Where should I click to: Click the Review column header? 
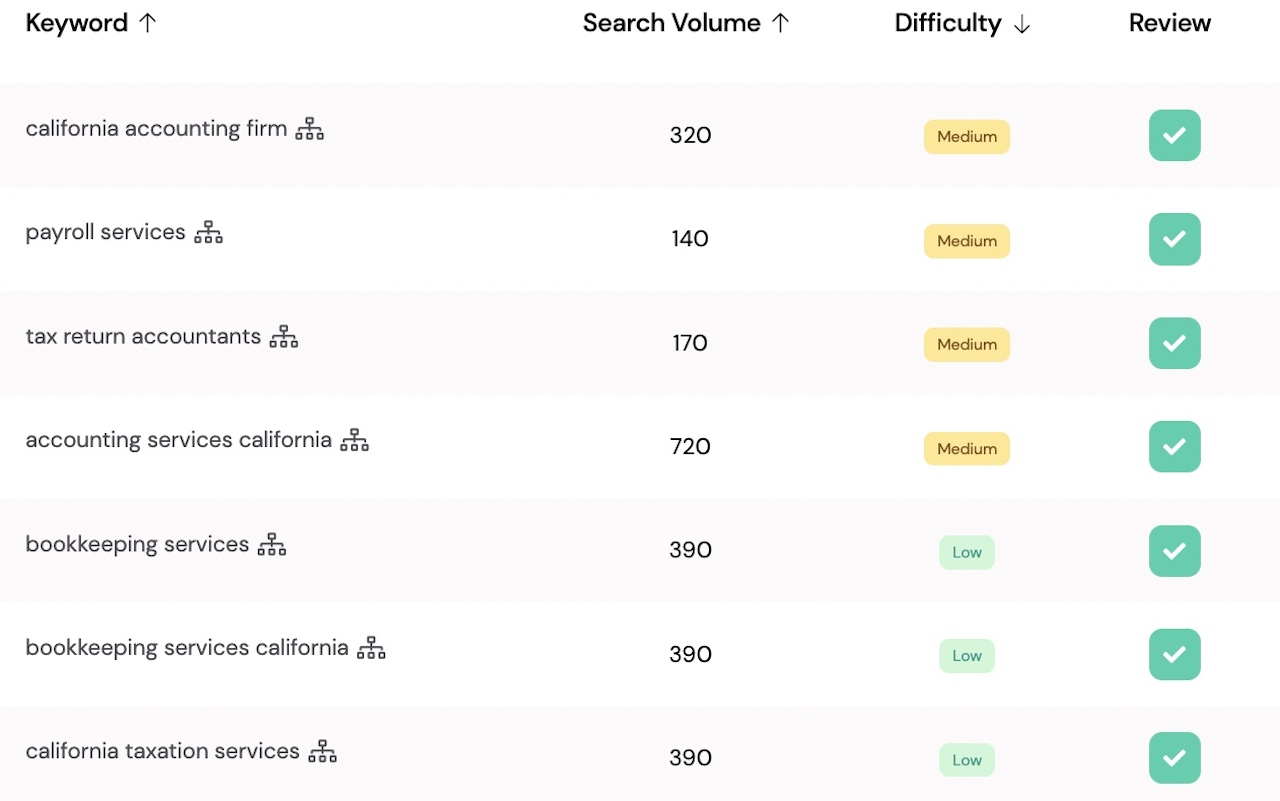(1169, 23)
